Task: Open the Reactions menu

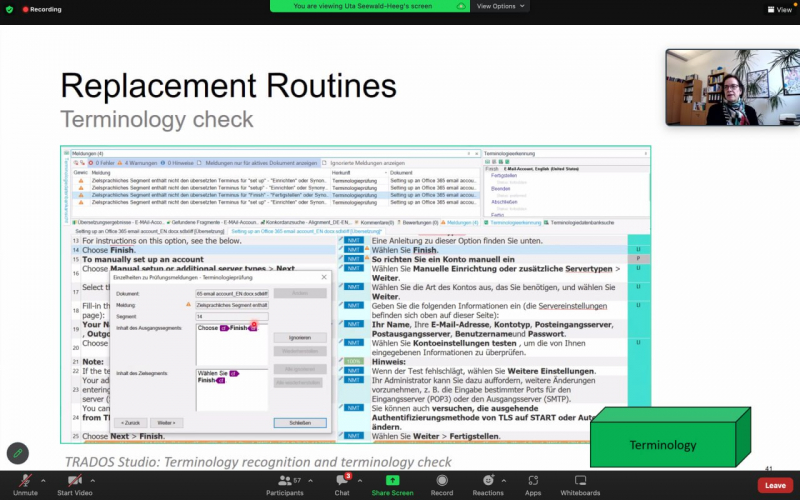Action: click(x=488, y=485)
